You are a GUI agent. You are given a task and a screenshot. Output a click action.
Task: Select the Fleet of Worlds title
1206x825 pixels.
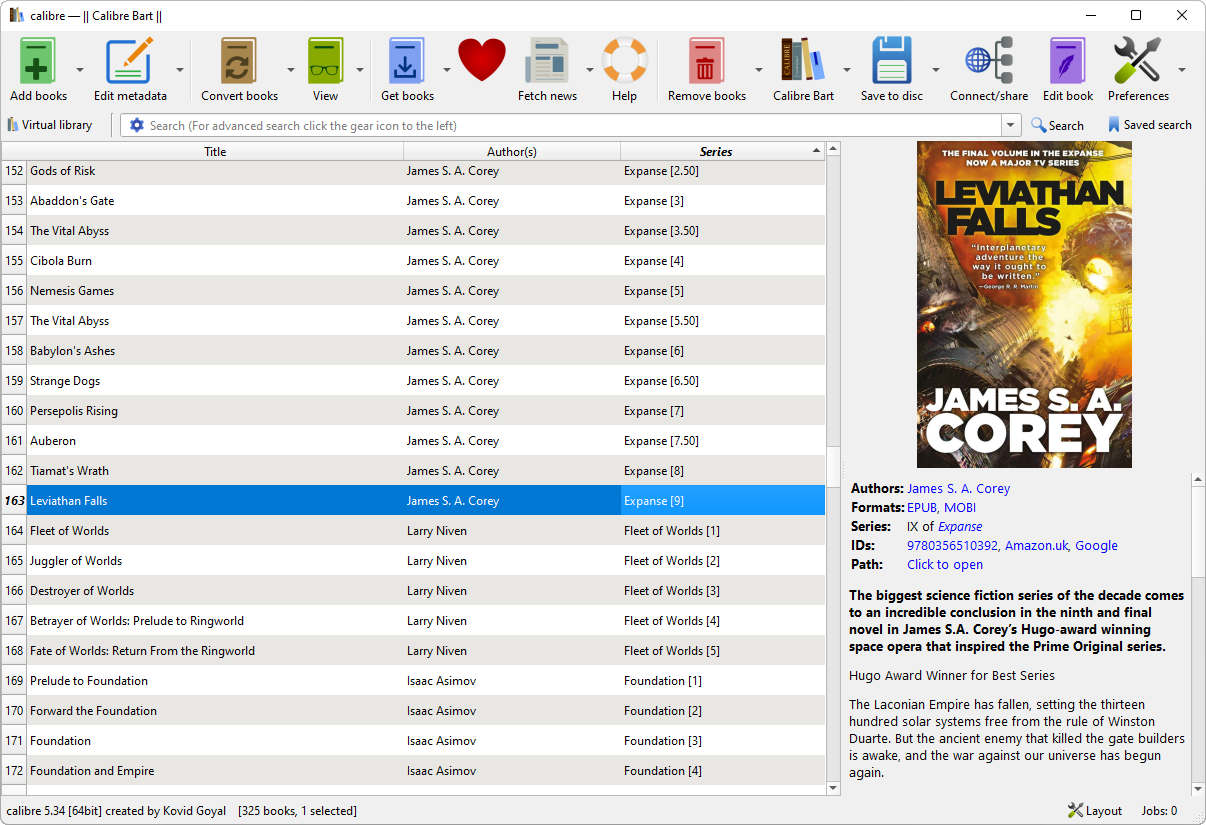pyautogui.click(x=70, y=531)
